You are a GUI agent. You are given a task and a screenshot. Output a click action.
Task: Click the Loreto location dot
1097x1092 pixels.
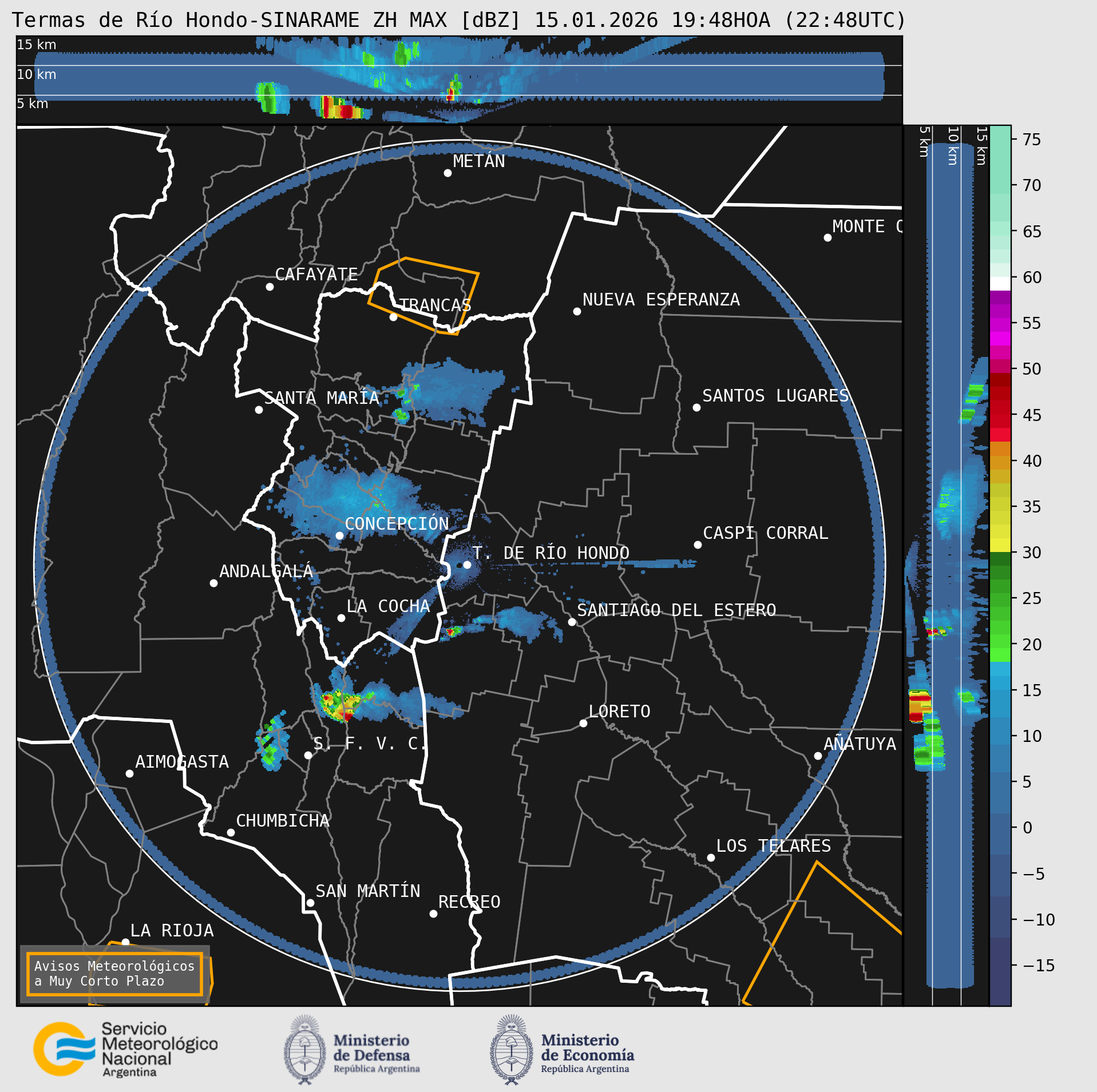(583, 723)
